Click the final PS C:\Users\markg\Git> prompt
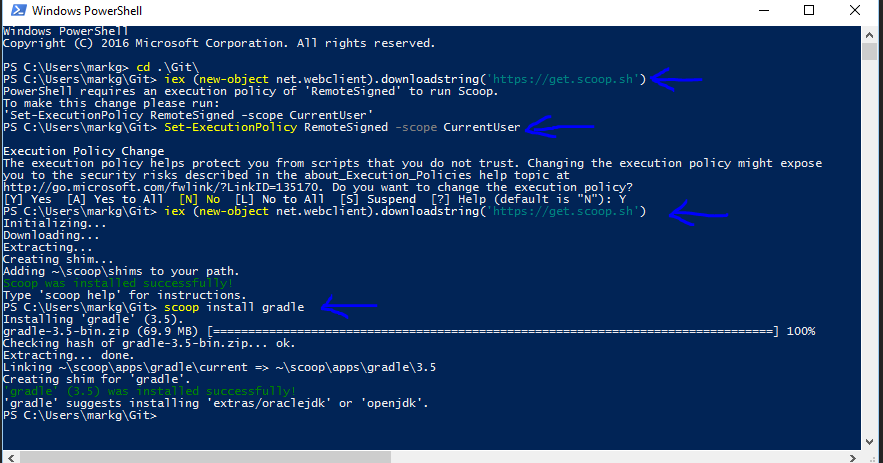The height and width of the screenshot is (463, 883). [80, 415]
